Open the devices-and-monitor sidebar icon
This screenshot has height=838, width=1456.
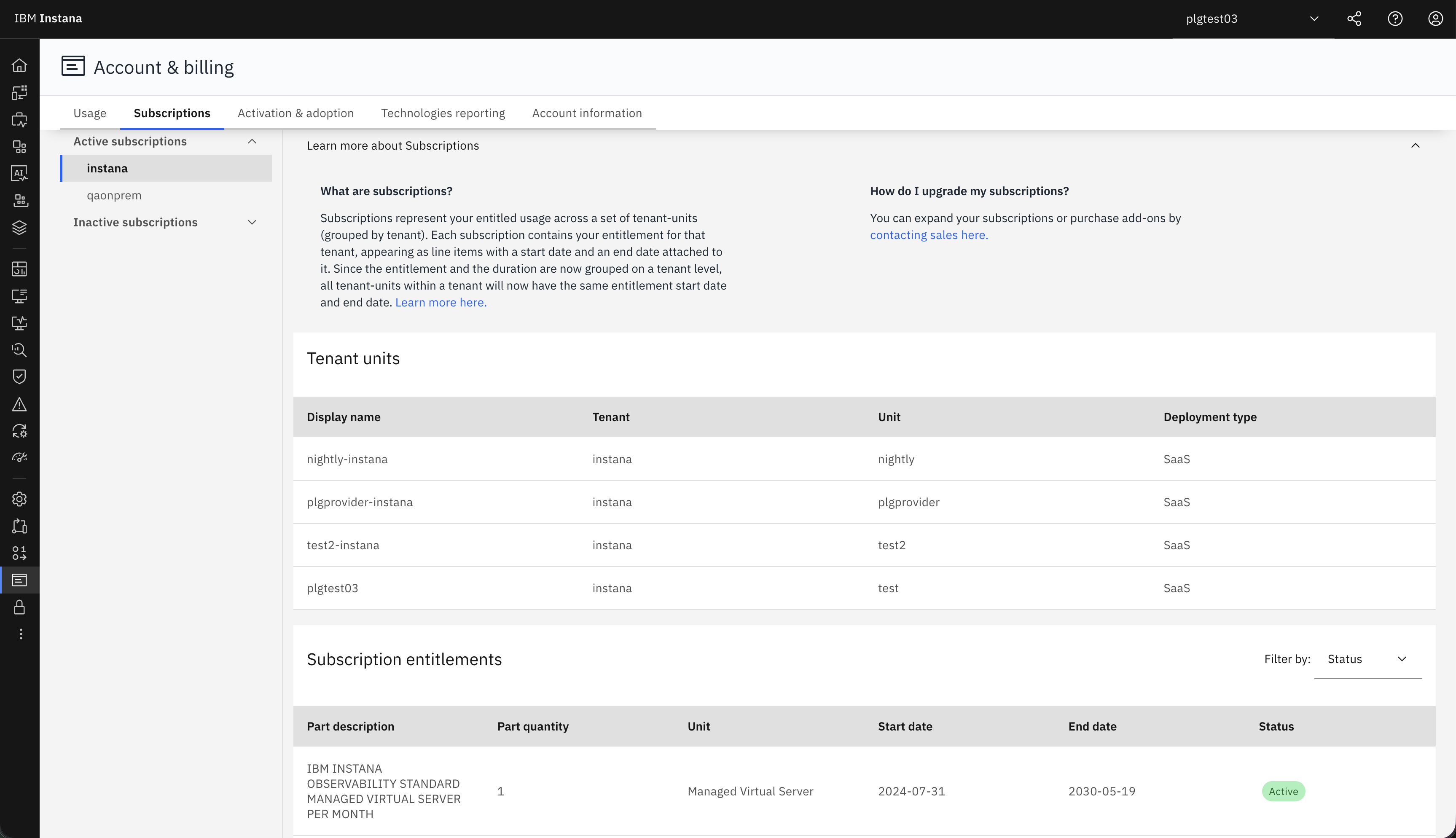coord(19,93)
